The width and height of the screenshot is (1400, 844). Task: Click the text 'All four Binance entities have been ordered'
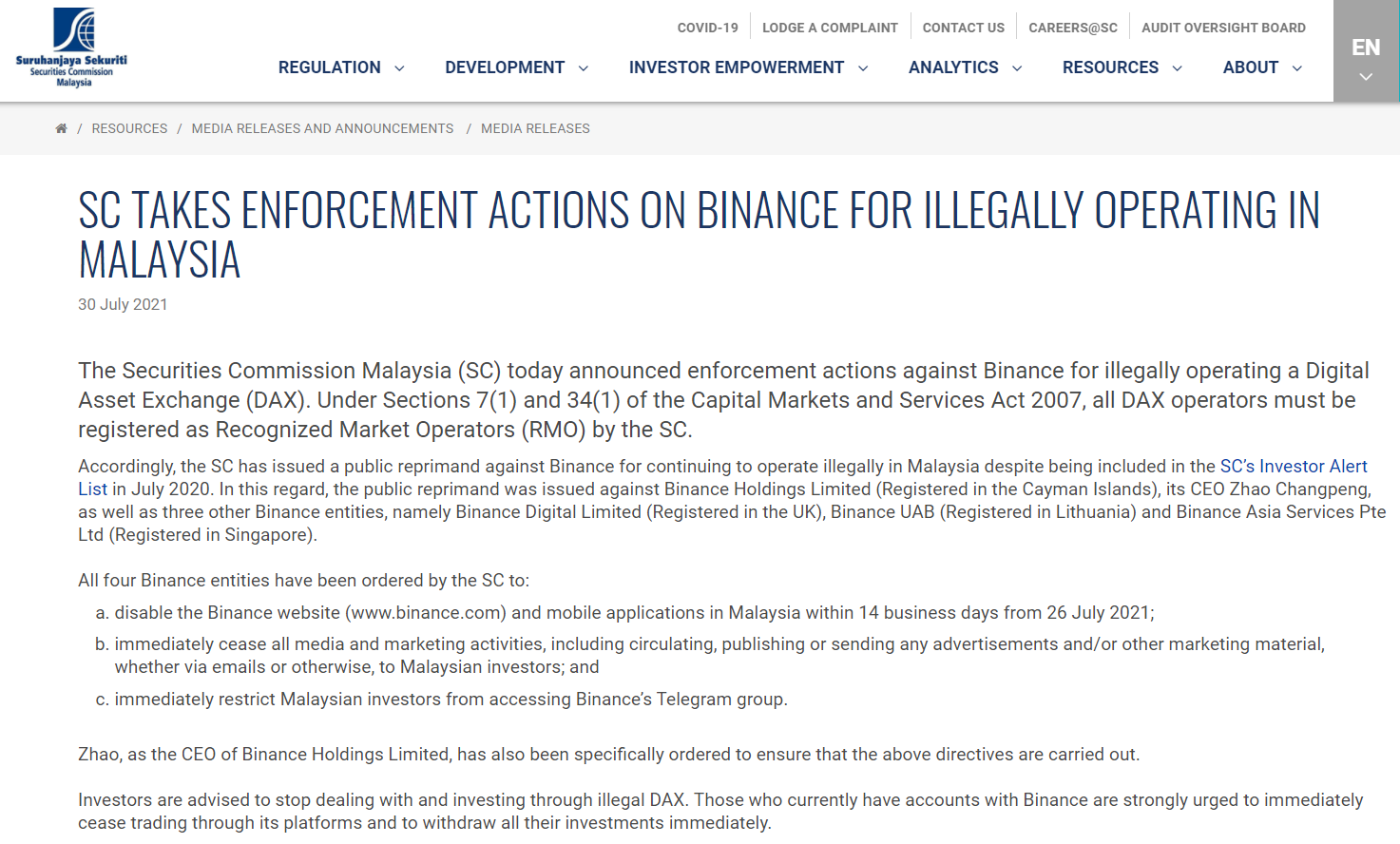(x=303, y=581)
